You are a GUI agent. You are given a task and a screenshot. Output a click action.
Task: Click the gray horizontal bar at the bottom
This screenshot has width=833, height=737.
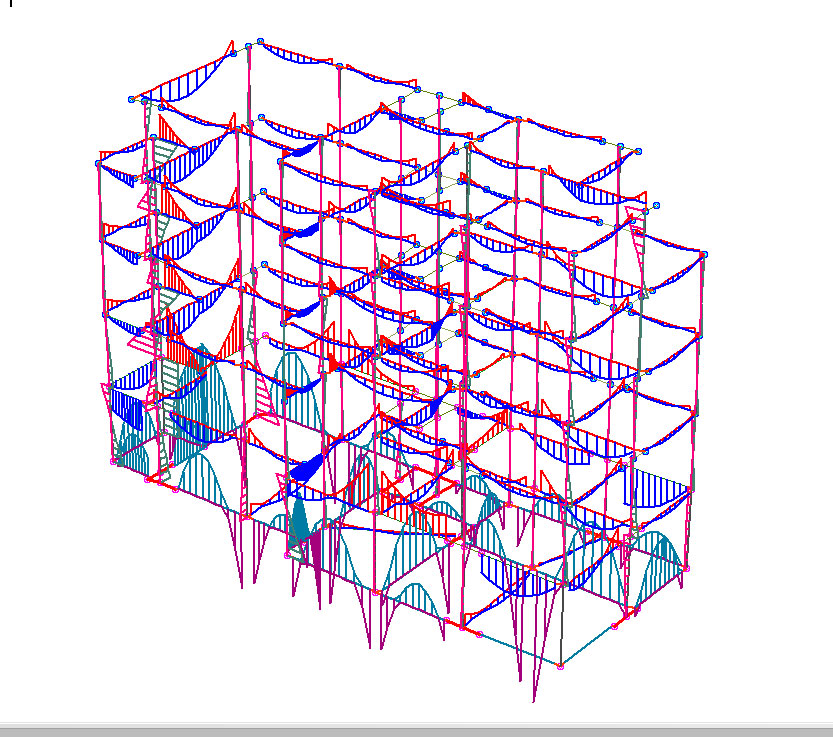(416, 730)
